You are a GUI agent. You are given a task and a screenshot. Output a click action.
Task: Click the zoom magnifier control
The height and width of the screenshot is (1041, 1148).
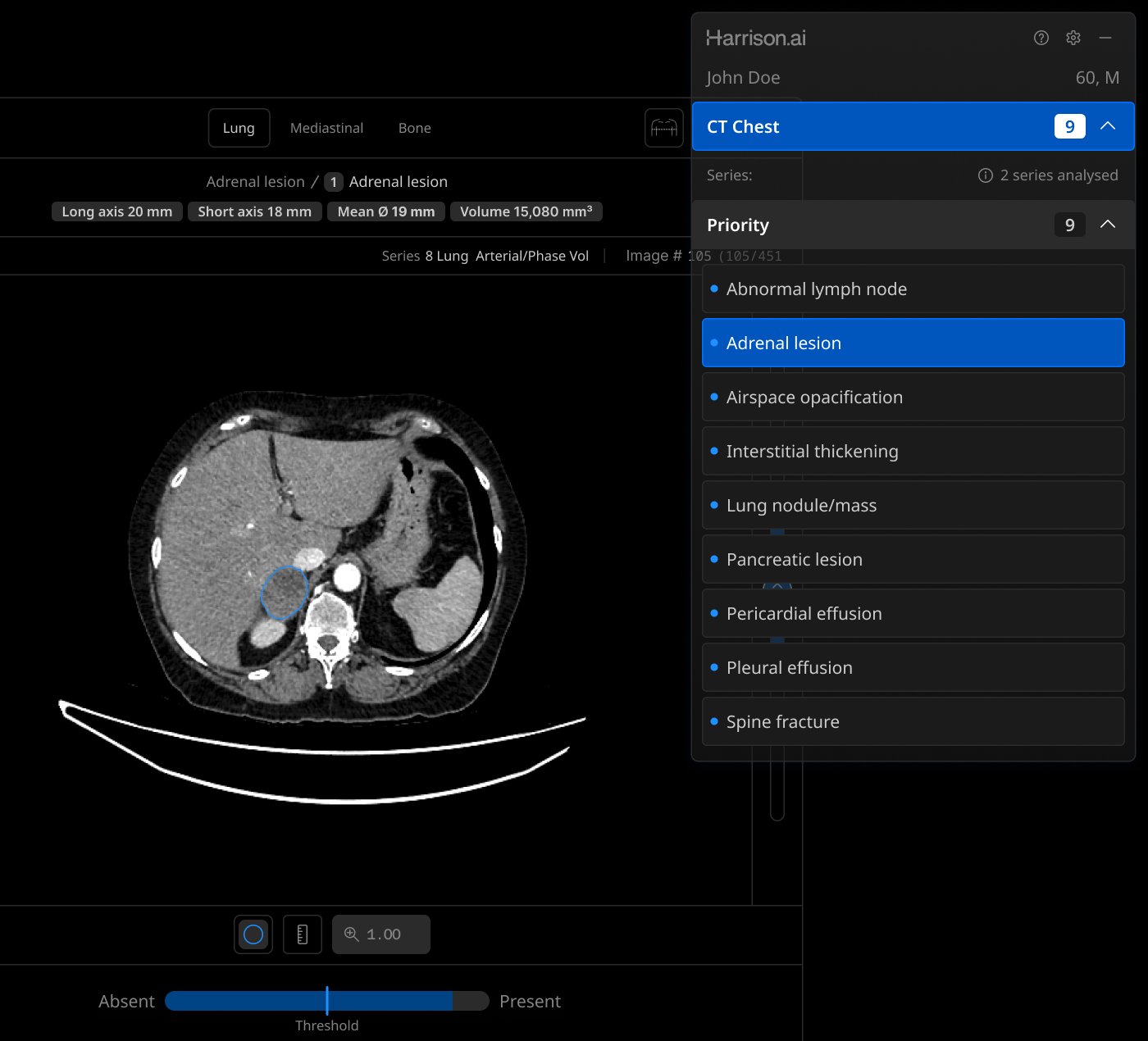(x=380, y=934)
